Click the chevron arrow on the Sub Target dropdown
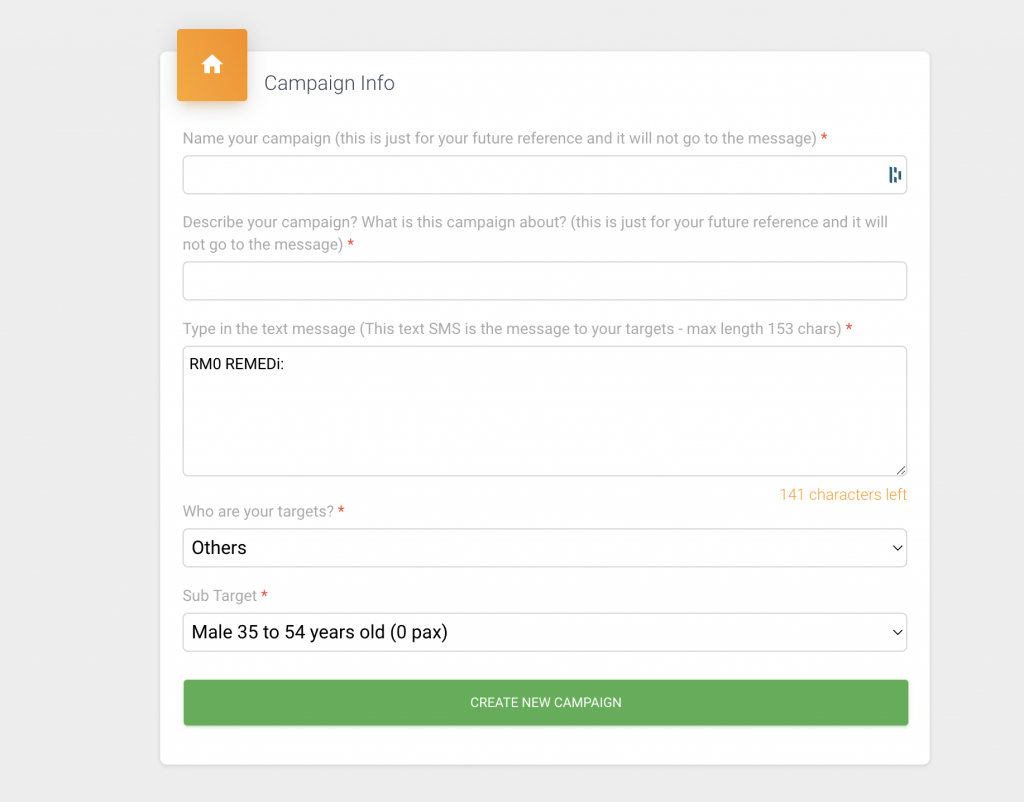 pos(897,632)
